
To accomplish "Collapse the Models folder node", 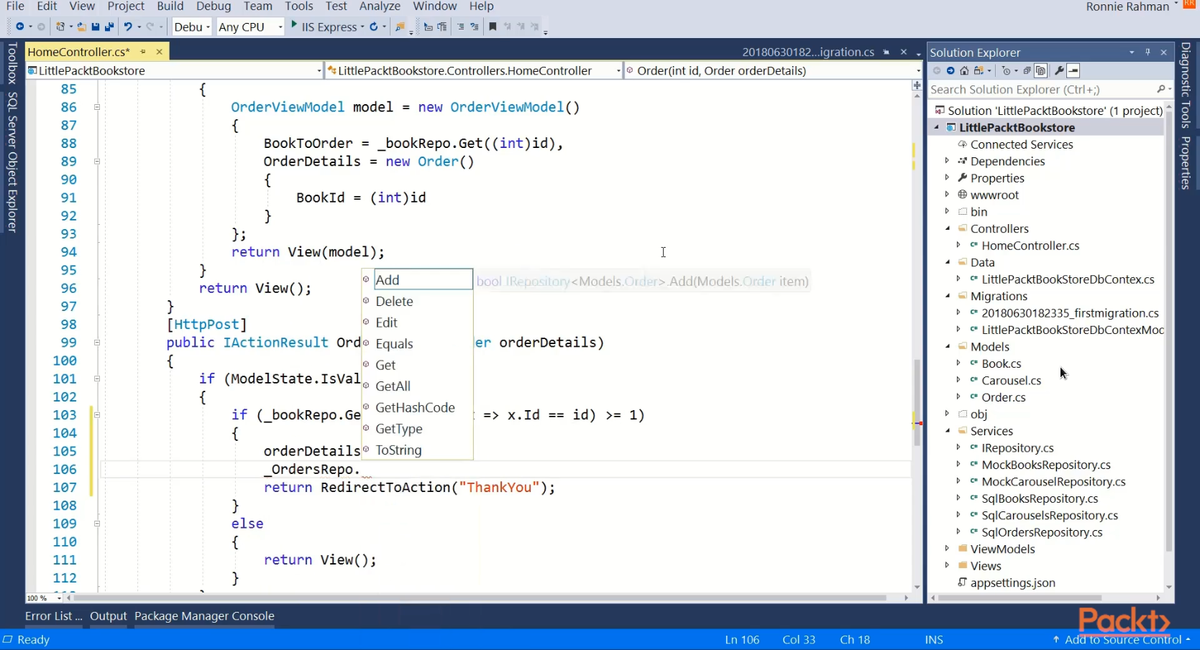I will coord(949,346).
